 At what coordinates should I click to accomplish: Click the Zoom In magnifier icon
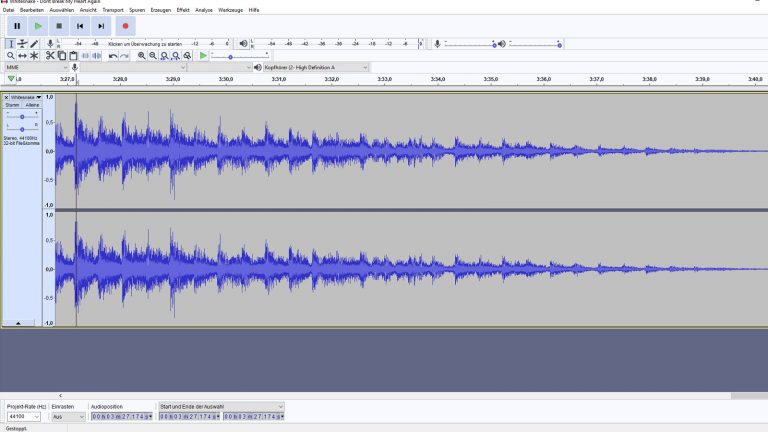coord(141,56)
